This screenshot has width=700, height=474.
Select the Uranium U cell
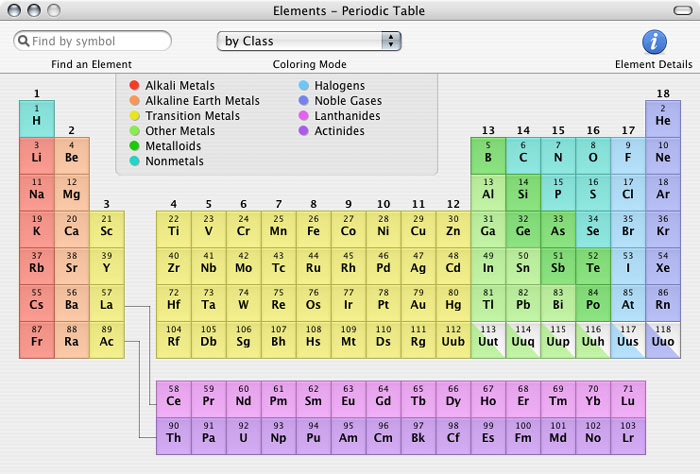coord(243,436)
